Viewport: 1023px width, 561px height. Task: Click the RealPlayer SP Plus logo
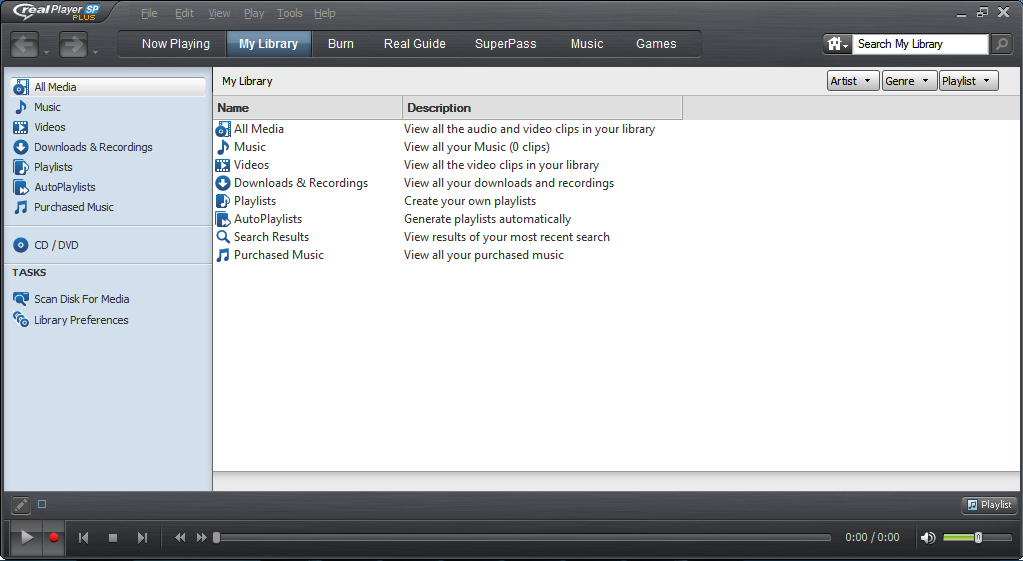(57, 11)
